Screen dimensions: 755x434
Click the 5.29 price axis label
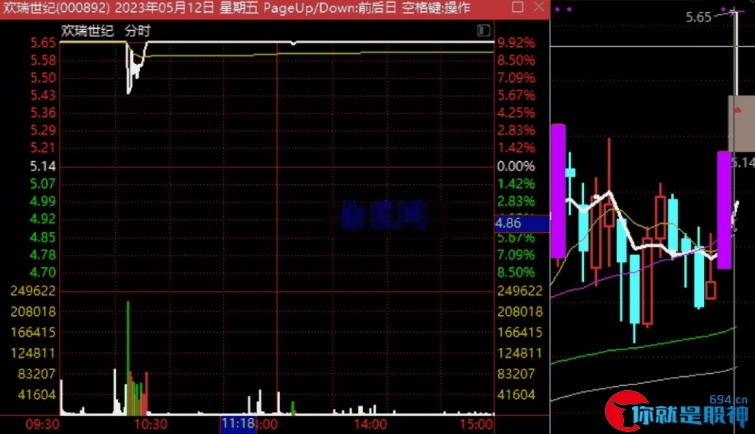[43, 130]
